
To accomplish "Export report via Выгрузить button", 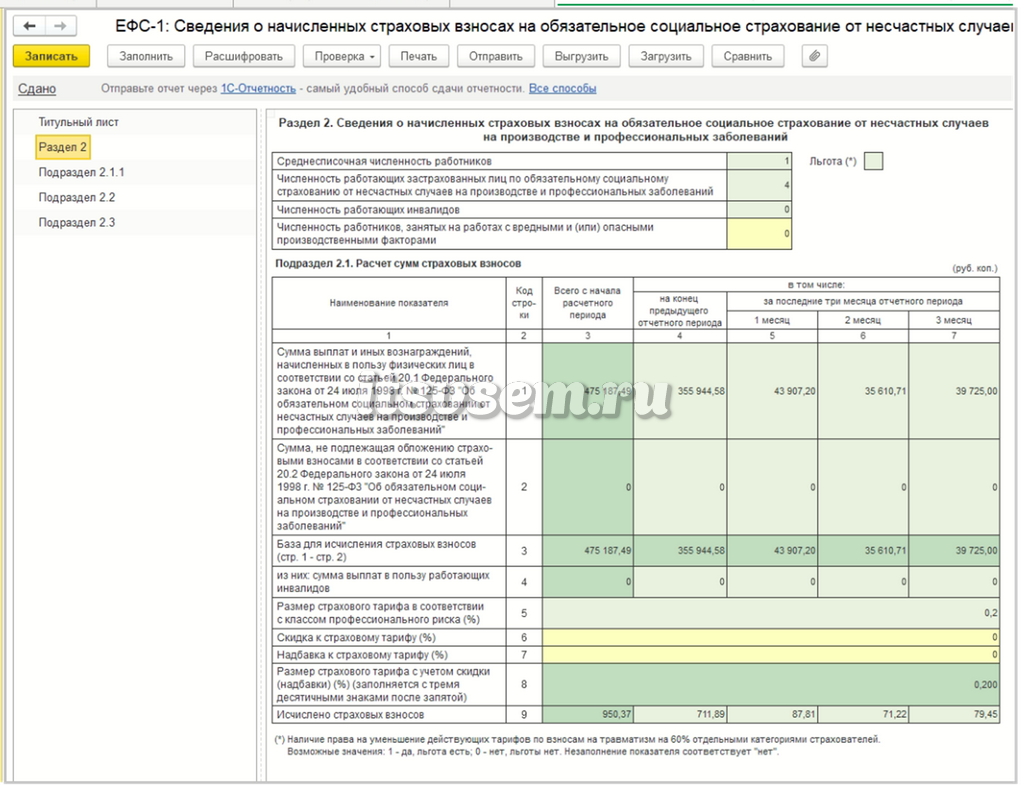I will [x=582, y=56].
